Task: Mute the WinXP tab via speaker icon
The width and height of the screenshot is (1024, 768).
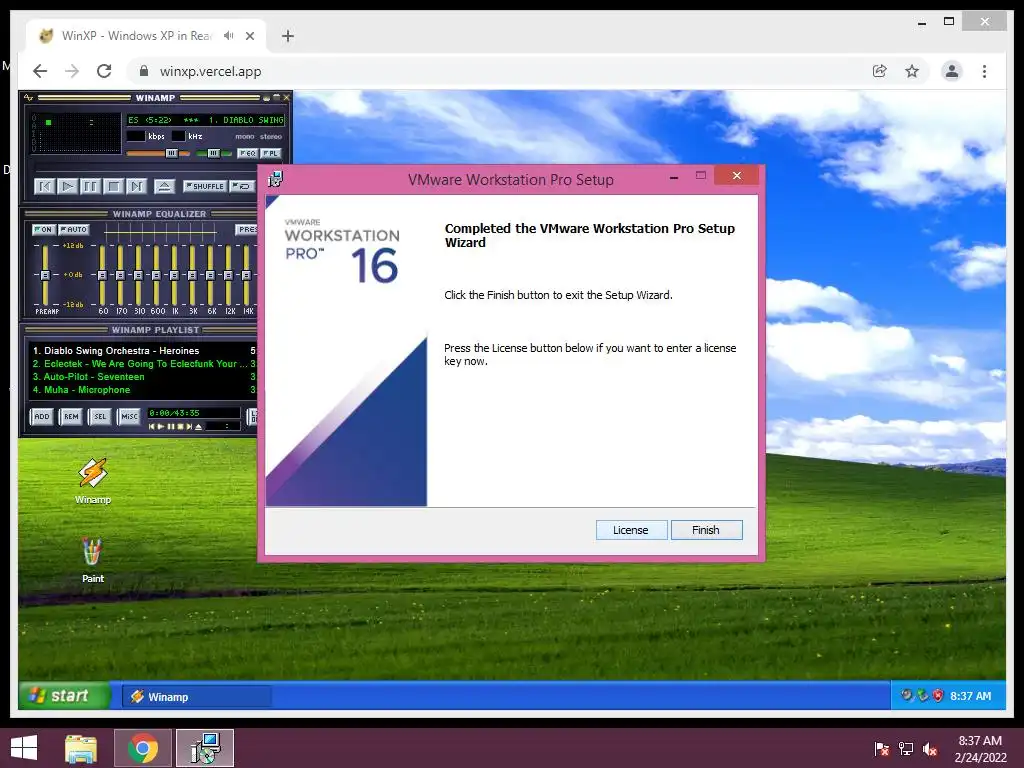Action: tap(228, 36)
